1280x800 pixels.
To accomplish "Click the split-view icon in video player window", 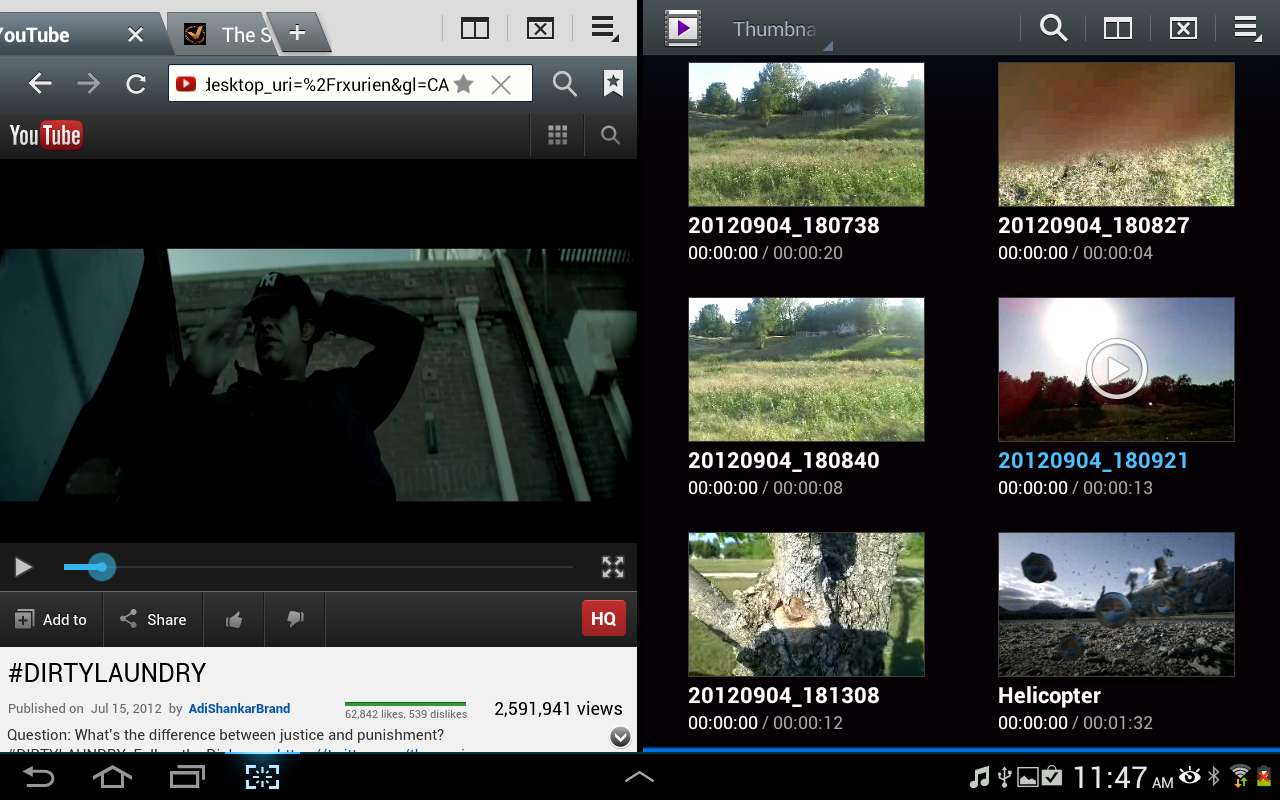I will pyautogui.click(x=1118, y=28).
